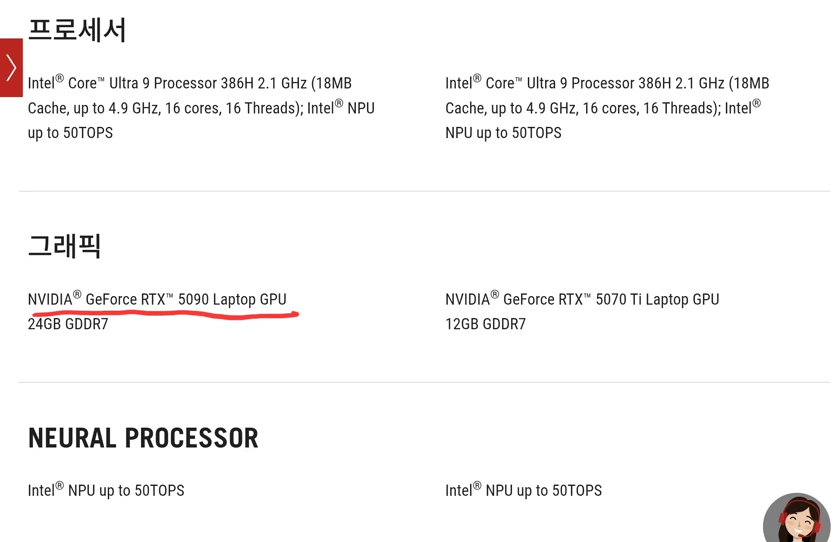Select the 24GB GDDR7 memory text
Screen dimensions: 835x542
pyautogui.click(x=68, y=324)
